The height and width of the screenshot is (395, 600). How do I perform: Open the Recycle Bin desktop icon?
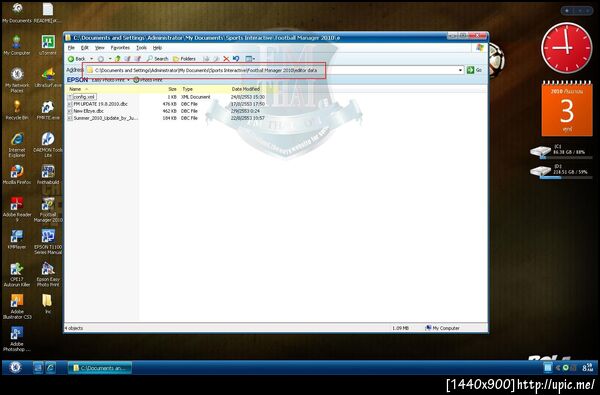[x=16, y=110]
